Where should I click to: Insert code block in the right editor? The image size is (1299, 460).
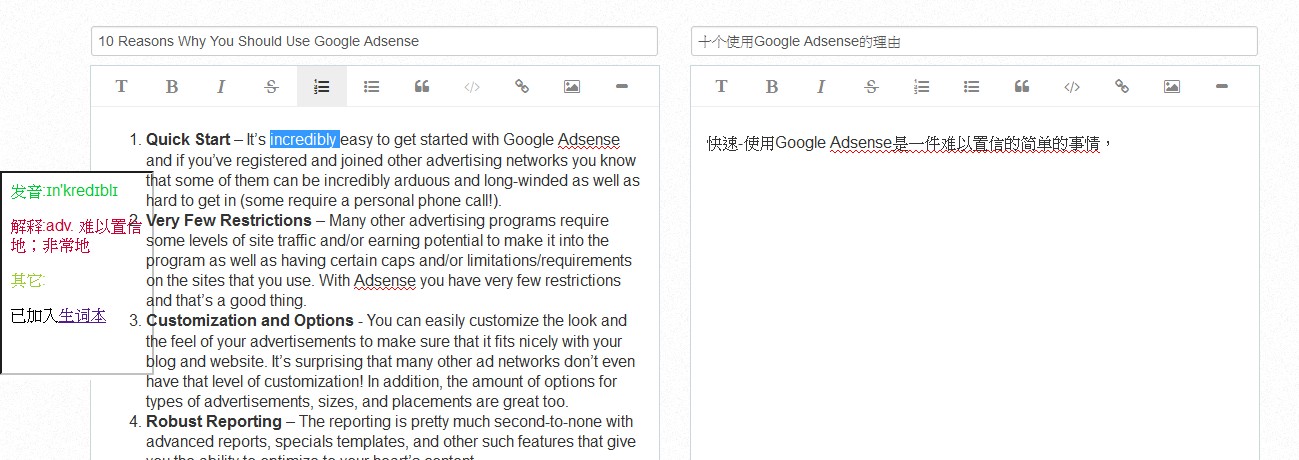coord(1072,87)
